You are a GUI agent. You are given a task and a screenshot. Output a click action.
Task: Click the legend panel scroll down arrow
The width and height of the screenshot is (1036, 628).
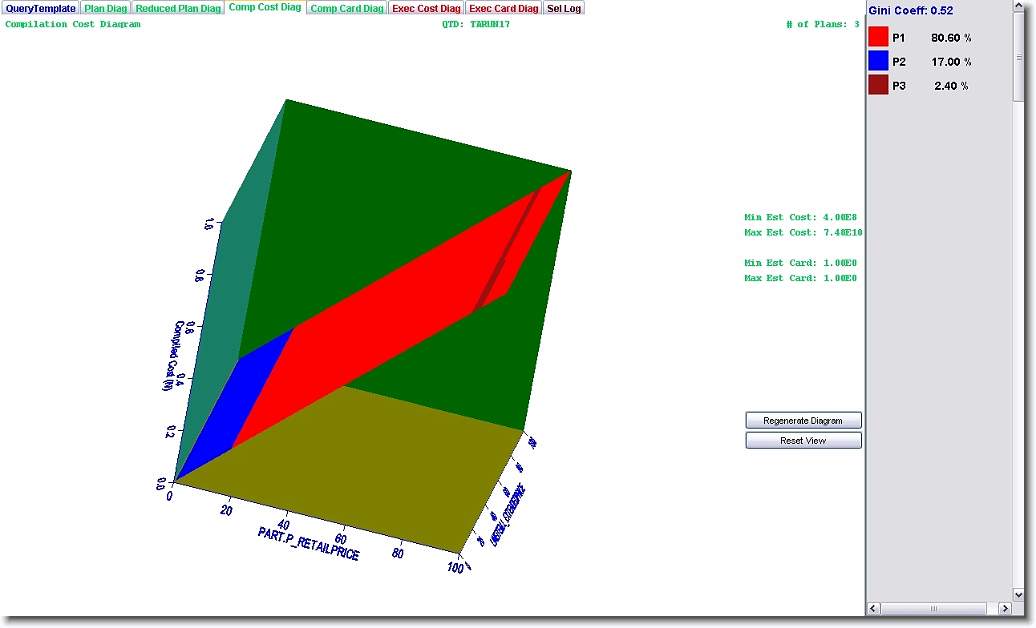coord(1018,594)
